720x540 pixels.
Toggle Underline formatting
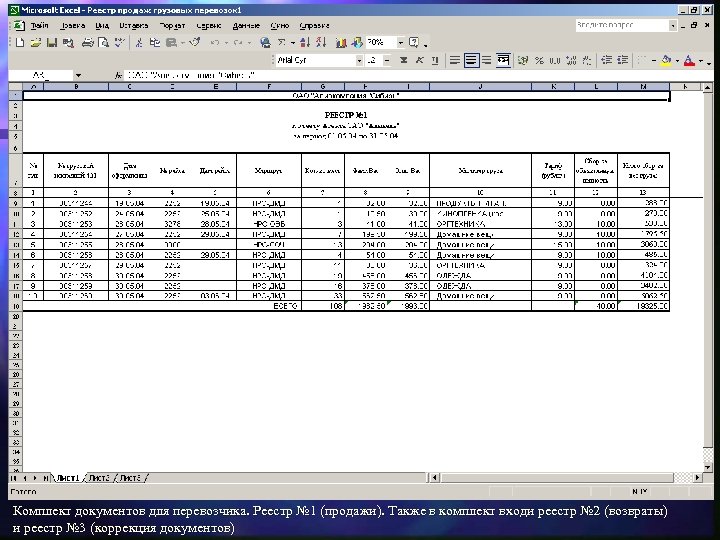(435, 60)
